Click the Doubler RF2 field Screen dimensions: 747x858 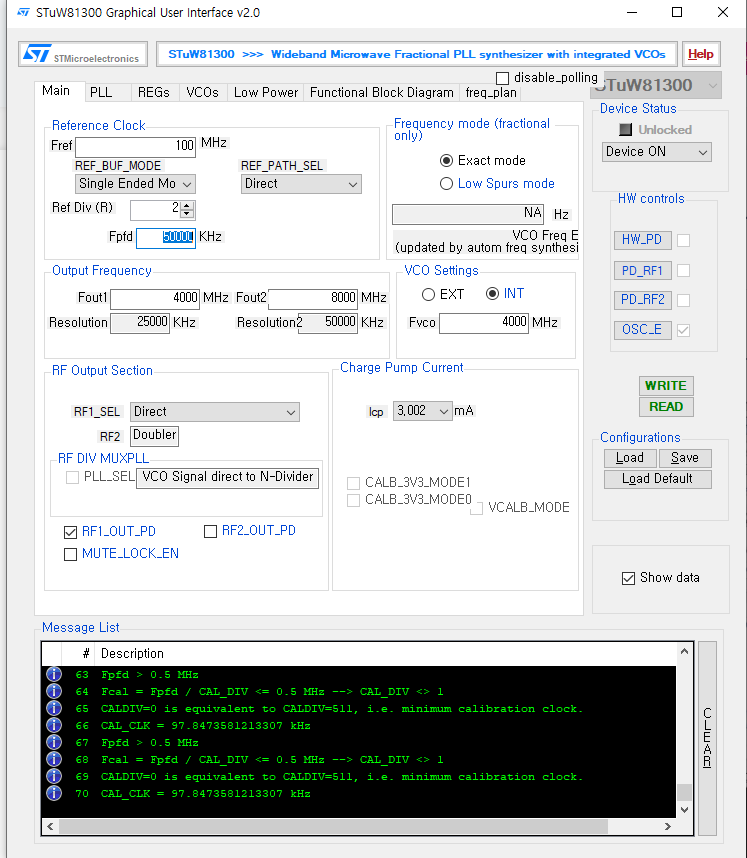point(154,436)
